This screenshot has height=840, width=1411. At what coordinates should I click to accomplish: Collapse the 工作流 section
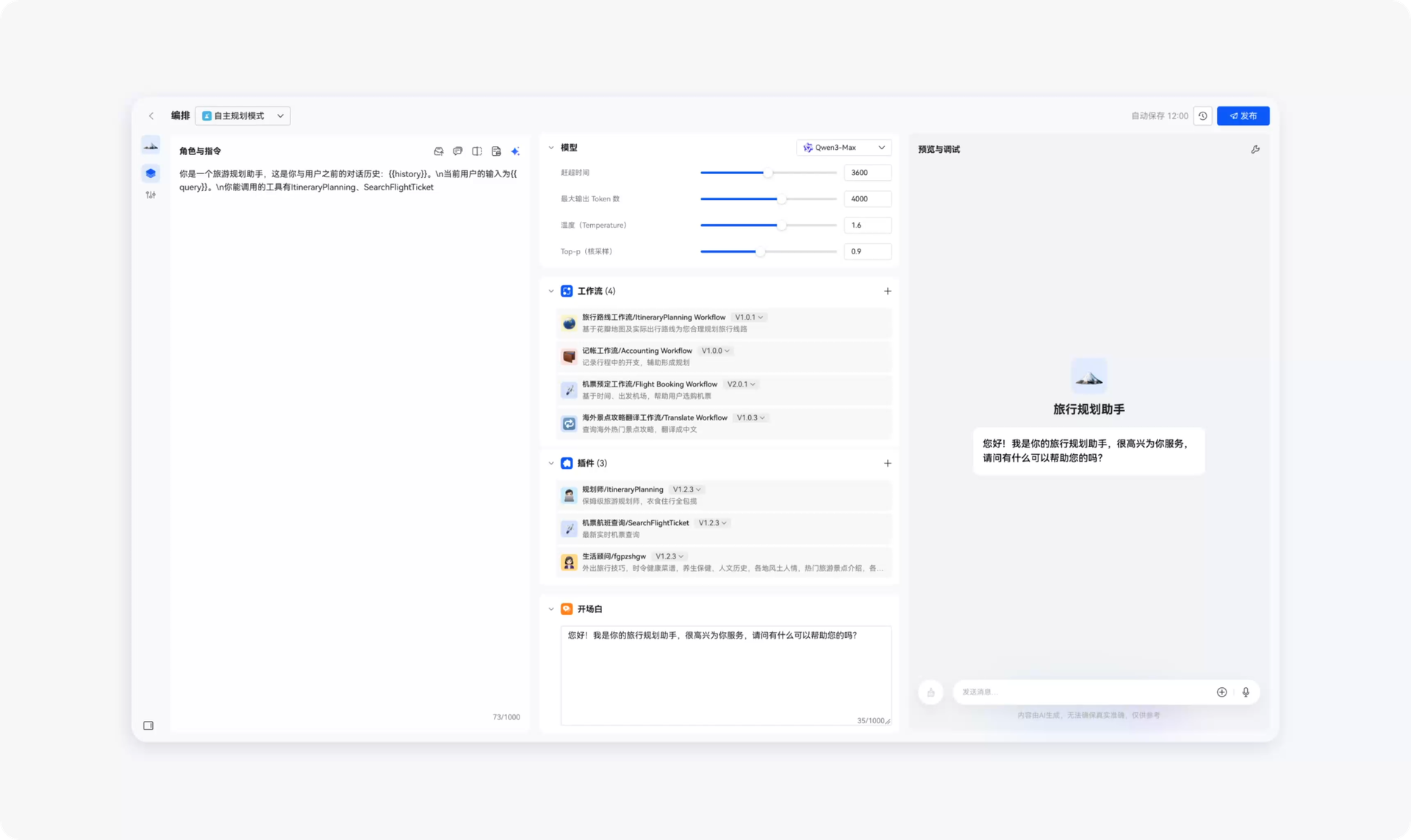[551, 291]
